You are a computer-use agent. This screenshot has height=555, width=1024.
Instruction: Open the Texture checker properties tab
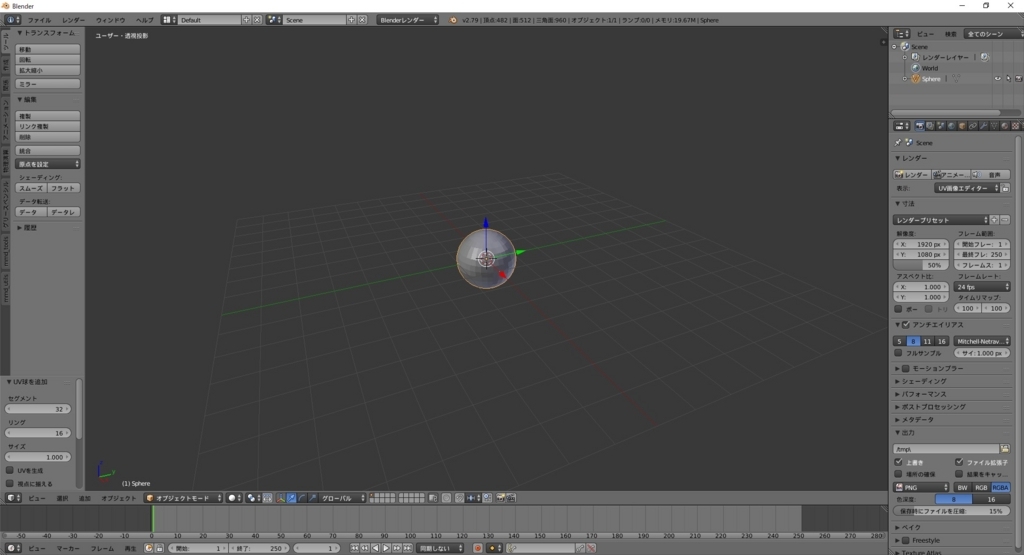click(x=1016, y=125)
